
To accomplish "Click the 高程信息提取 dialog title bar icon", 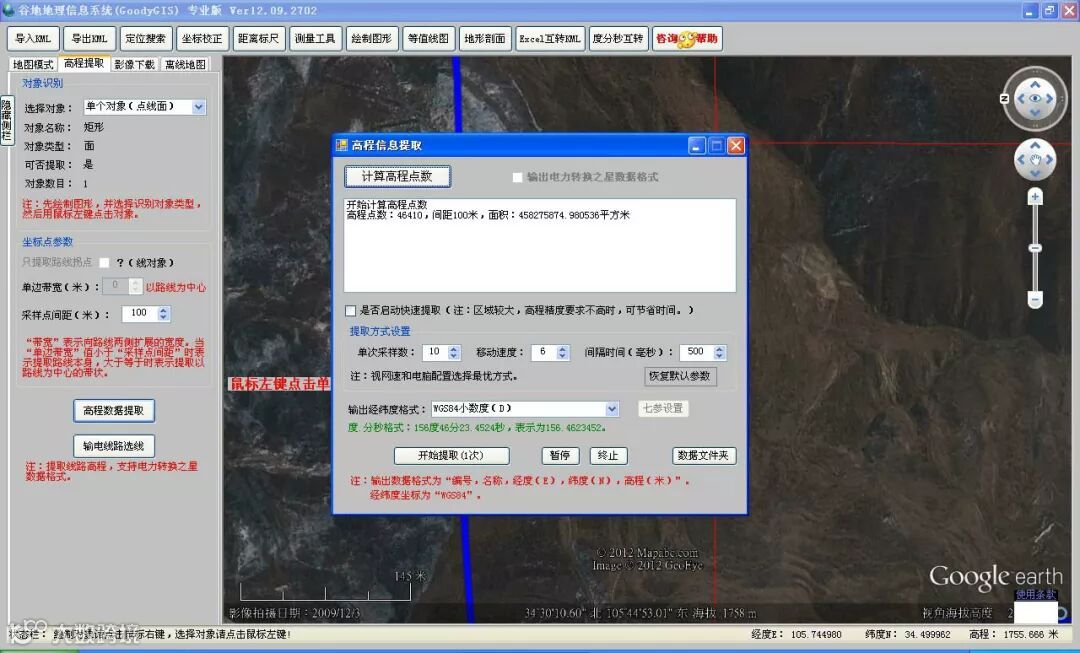I will point(341,145).
